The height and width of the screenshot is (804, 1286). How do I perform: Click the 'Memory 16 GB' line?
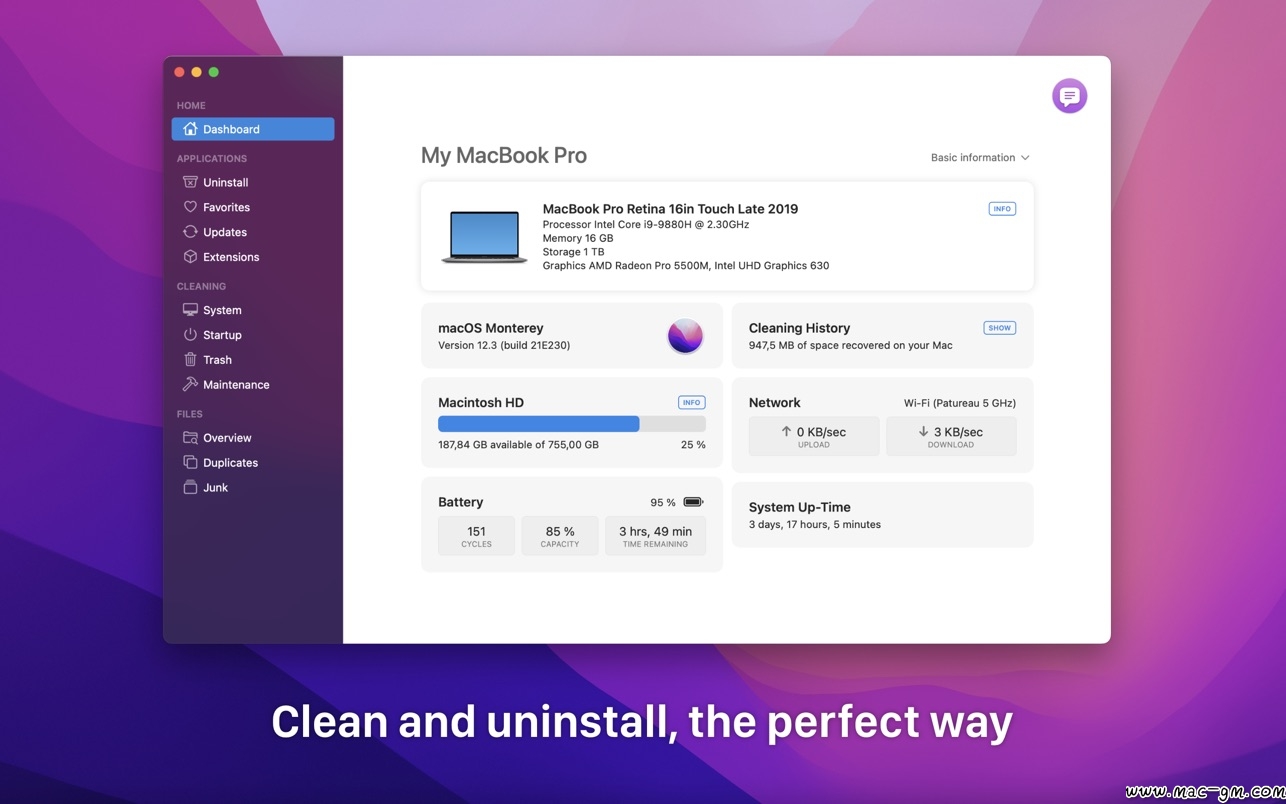578,239
